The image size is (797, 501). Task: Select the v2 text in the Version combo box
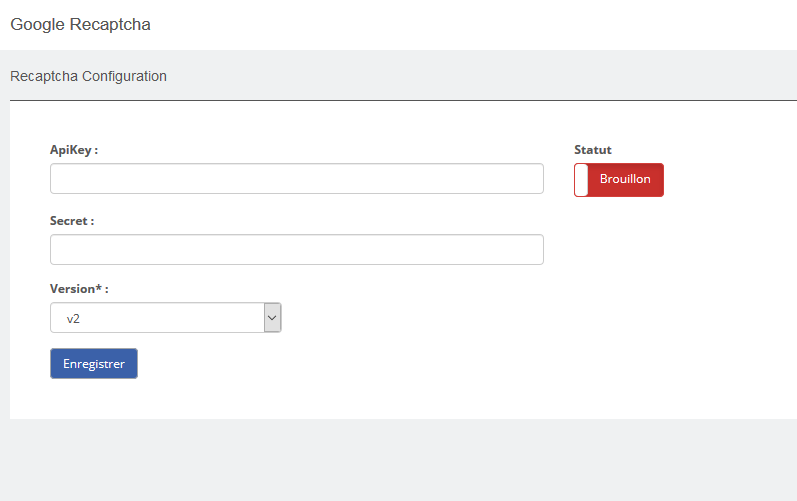(73, 319)
